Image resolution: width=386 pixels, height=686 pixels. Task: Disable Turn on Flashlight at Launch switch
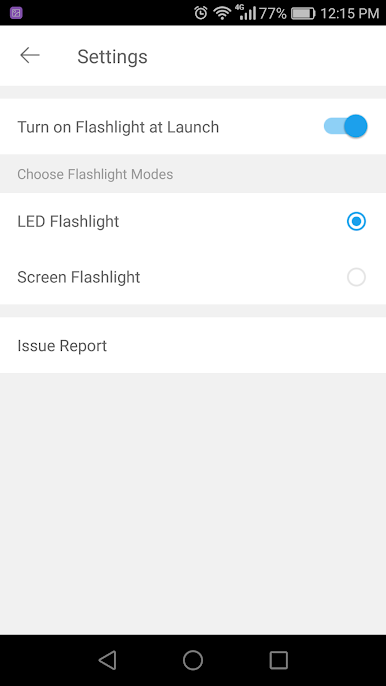point(345,126)
